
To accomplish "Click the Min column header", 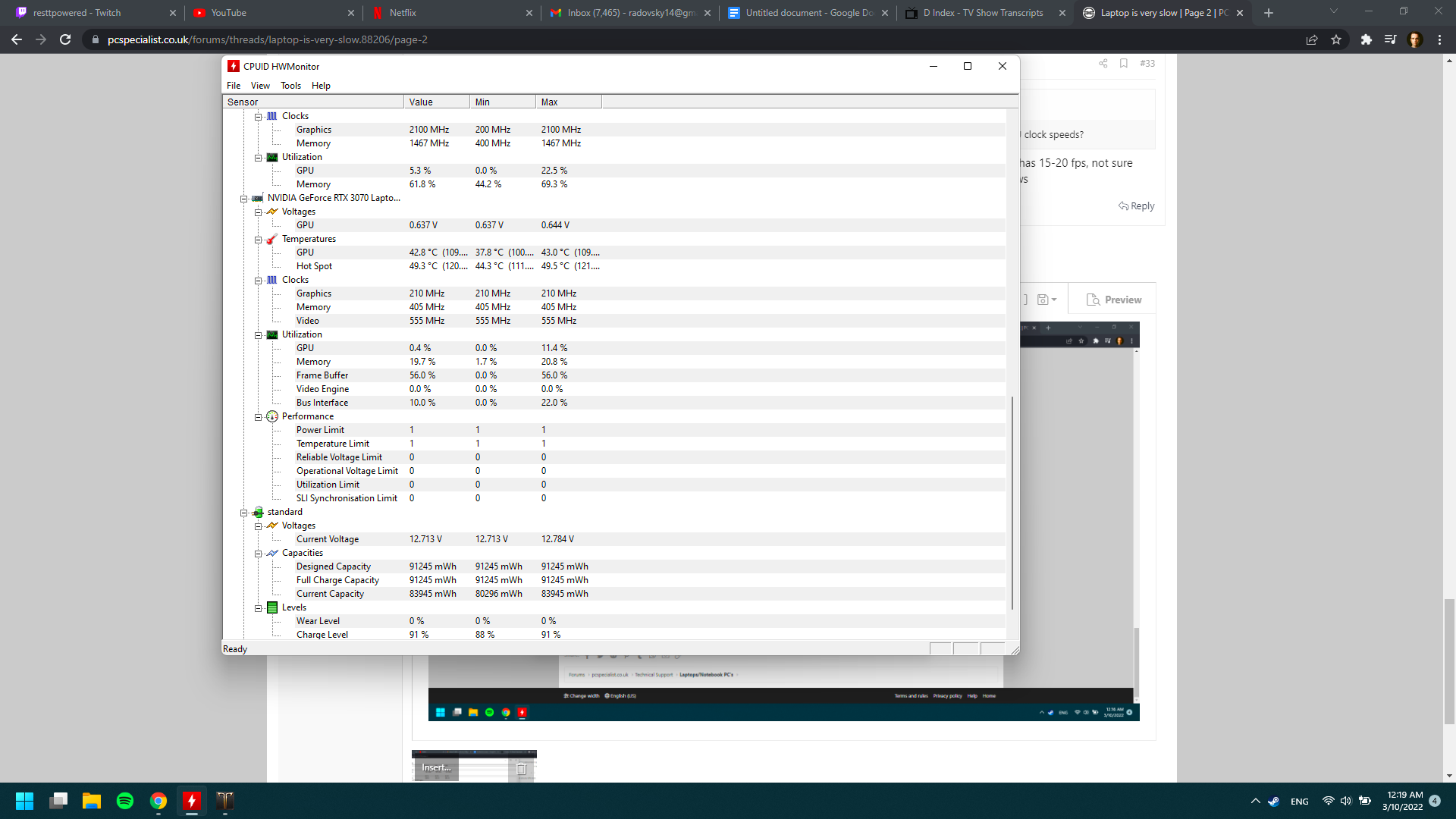I will tap(503, 102).
